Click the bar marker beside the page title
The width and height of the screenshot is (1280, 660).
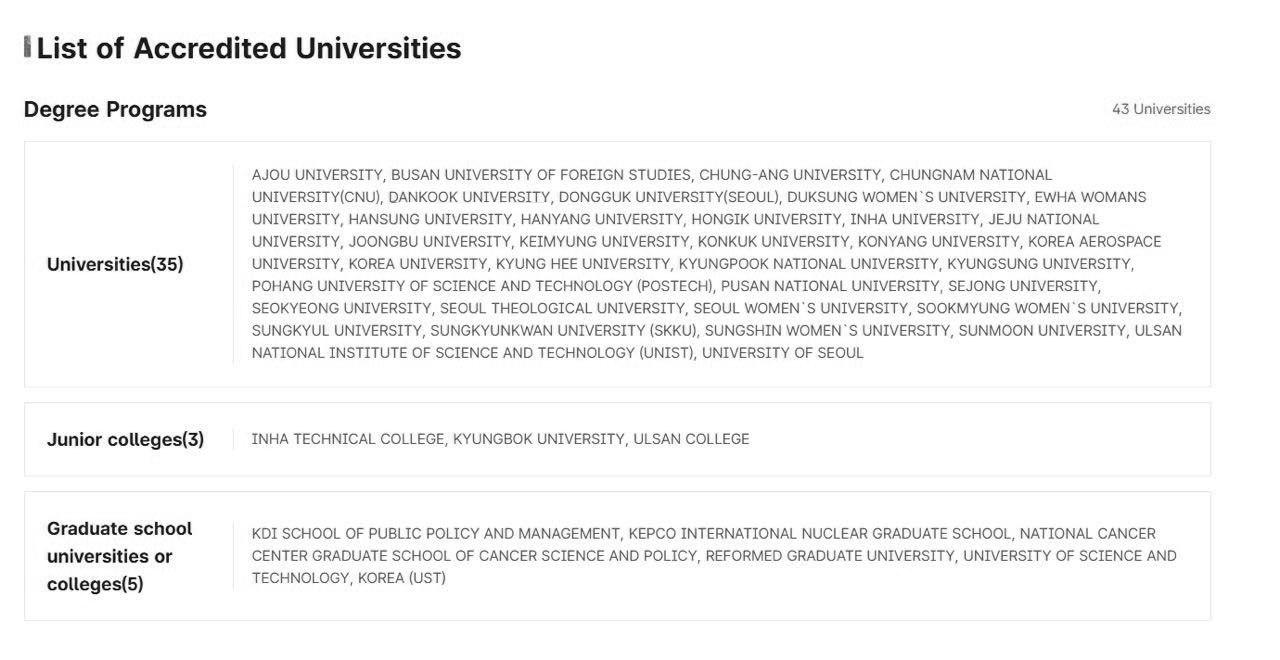coord(28,47)
